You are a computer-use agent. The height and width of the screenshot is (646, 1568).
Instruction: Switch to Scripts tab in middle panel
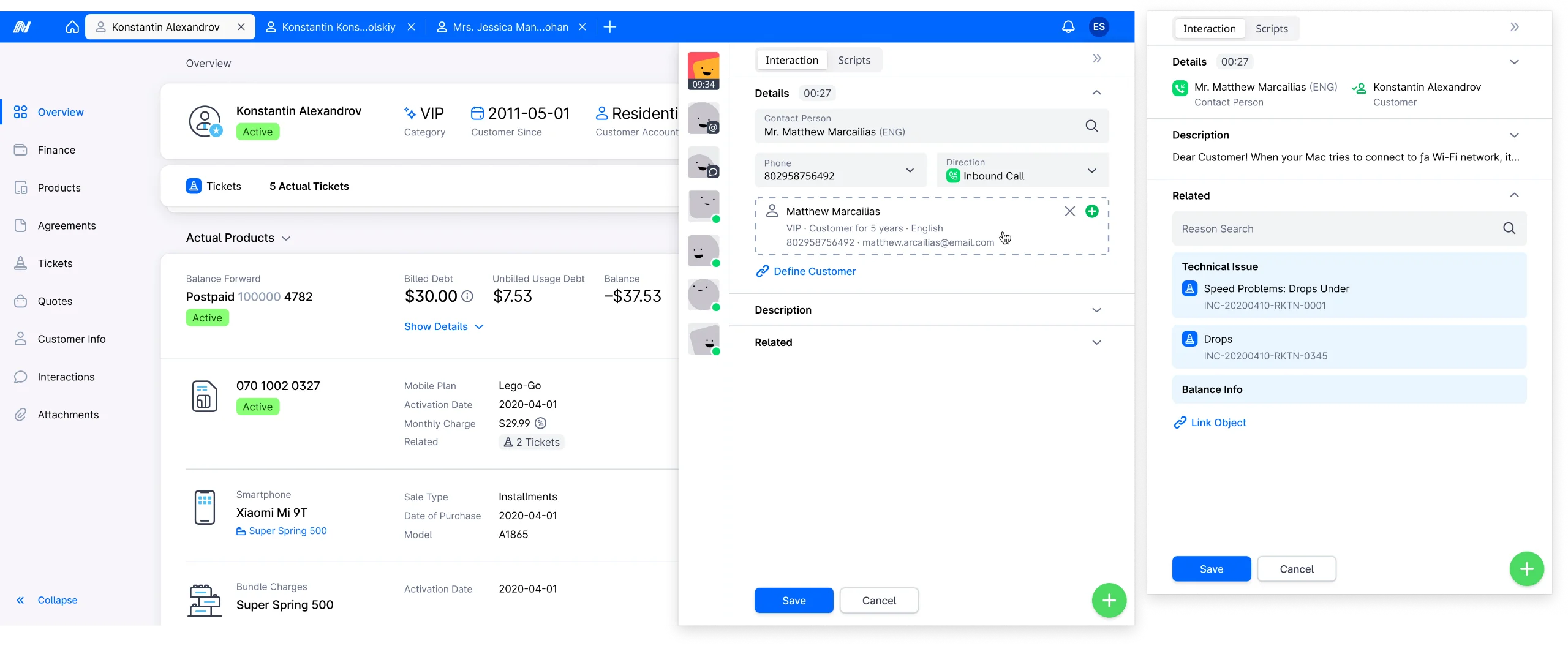854,60
